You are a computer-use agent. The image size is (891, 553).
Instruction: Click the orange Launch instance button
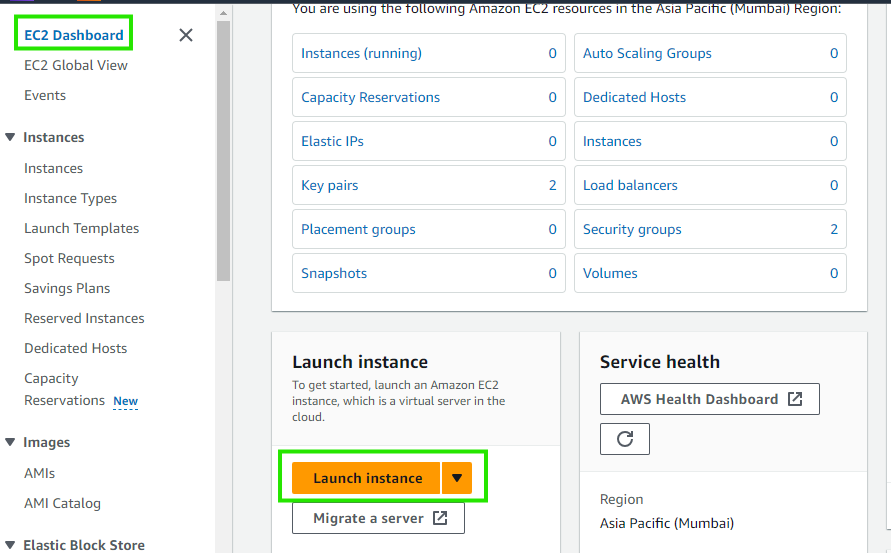[367, 478]
